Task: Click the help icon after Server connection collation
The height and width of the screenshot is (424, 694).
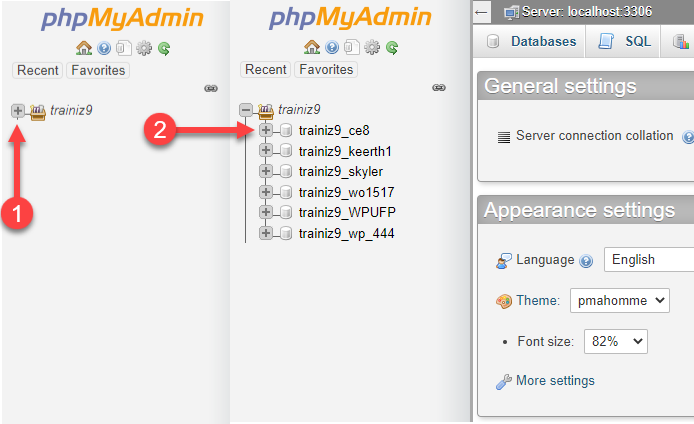Action: (x=688, y=137)
